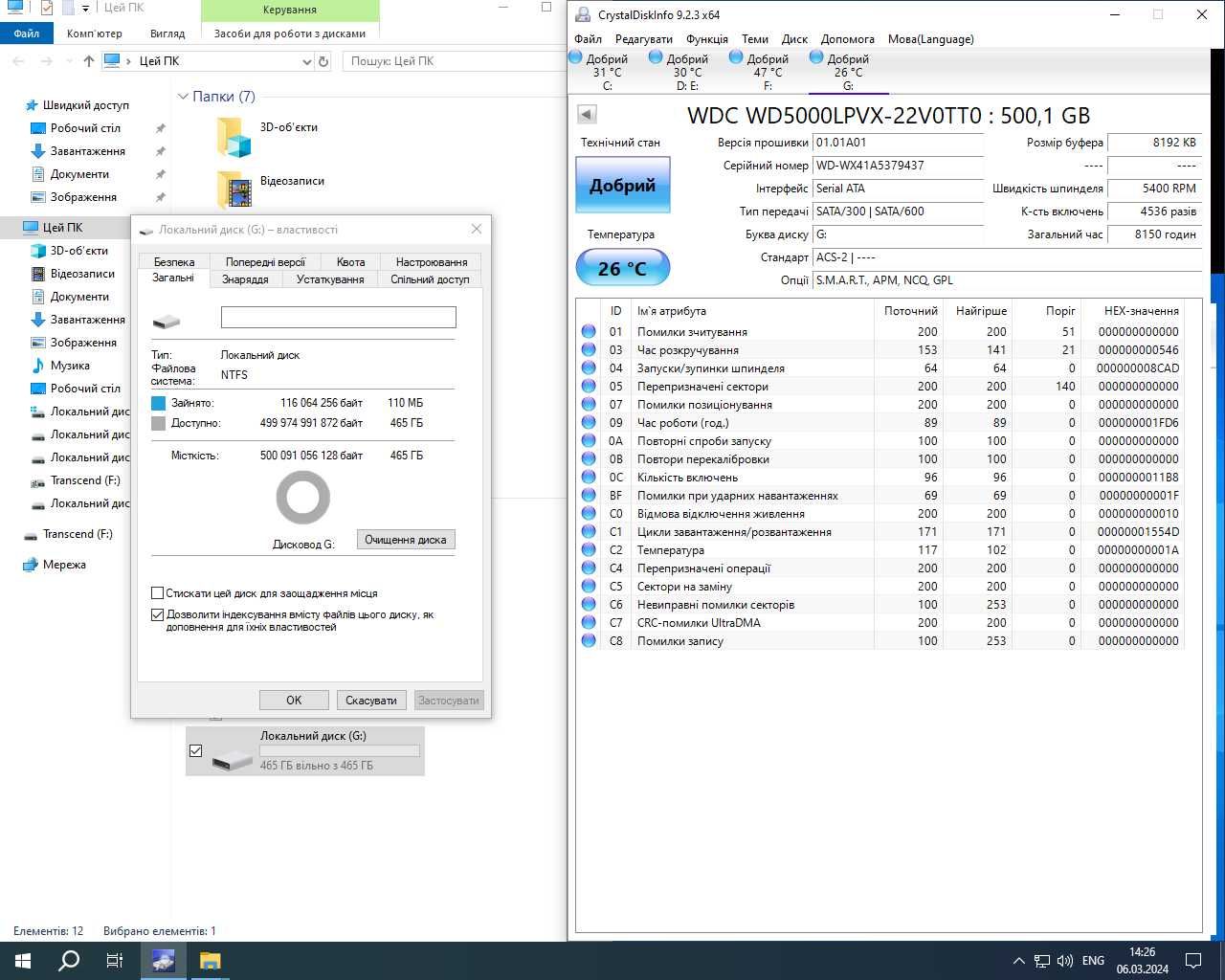
Task: Open the Відеозаписи folder icon
Action: 234,189
